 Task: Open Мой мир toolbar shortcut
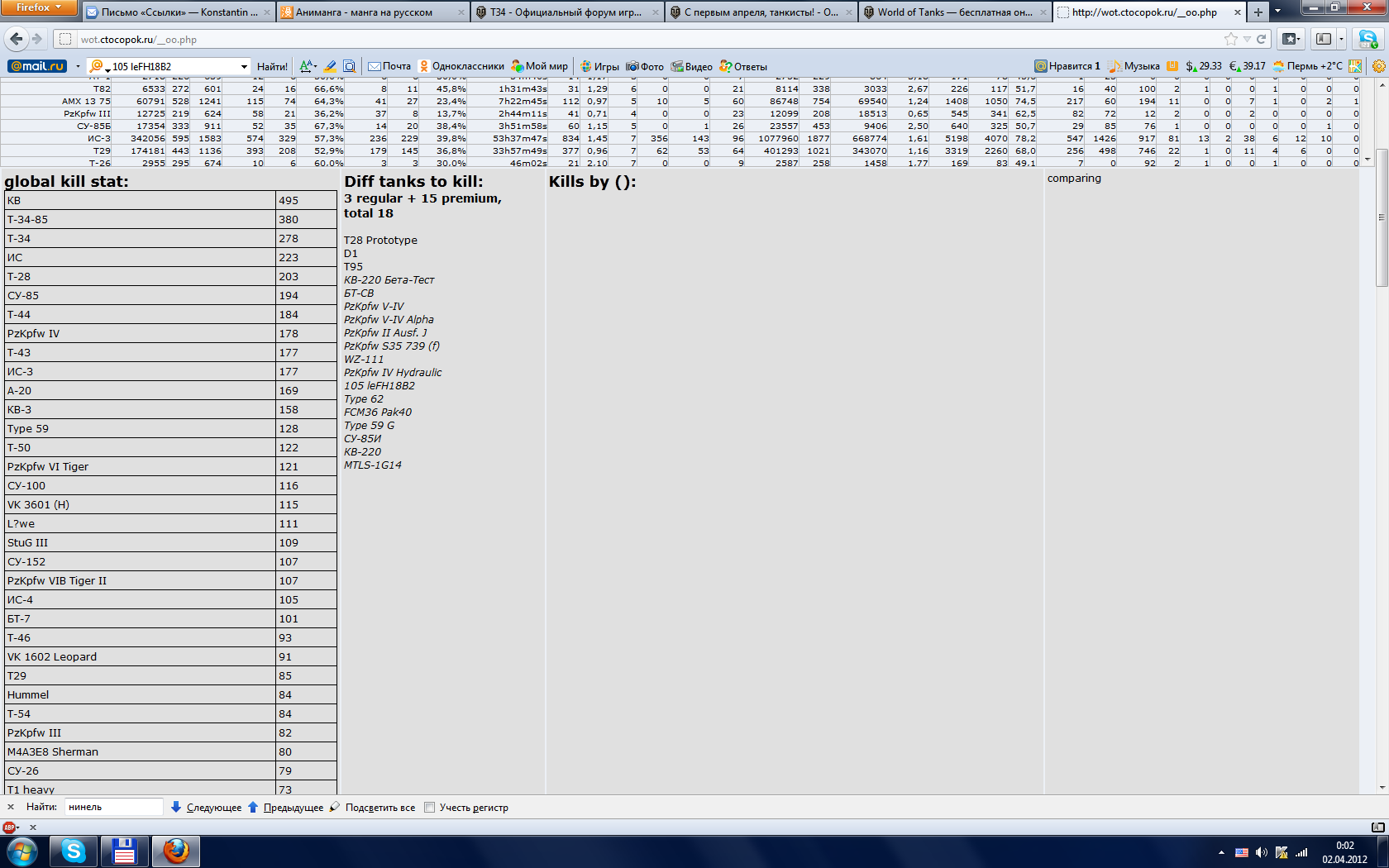(x=540, y=66)
